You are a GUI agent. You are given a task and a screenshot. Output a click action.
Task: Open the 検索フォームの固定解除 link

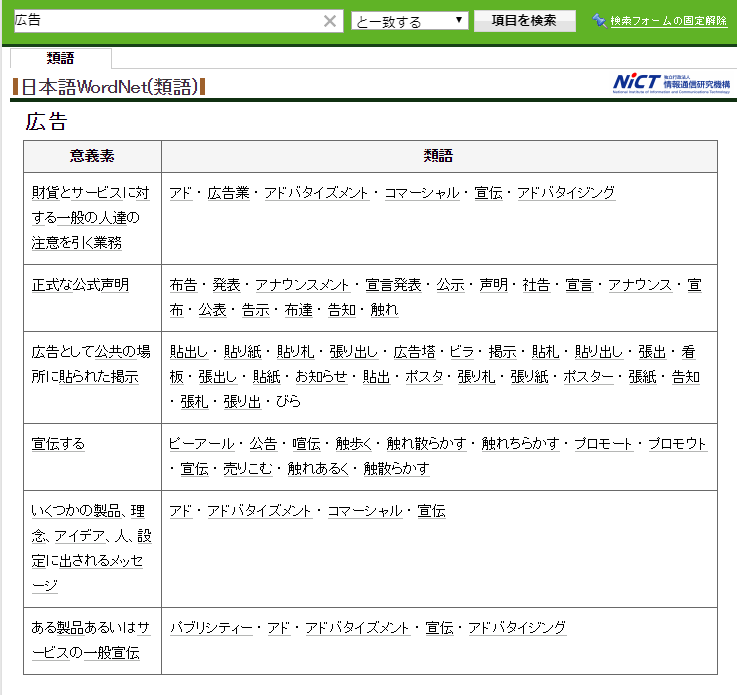point(668,21)
